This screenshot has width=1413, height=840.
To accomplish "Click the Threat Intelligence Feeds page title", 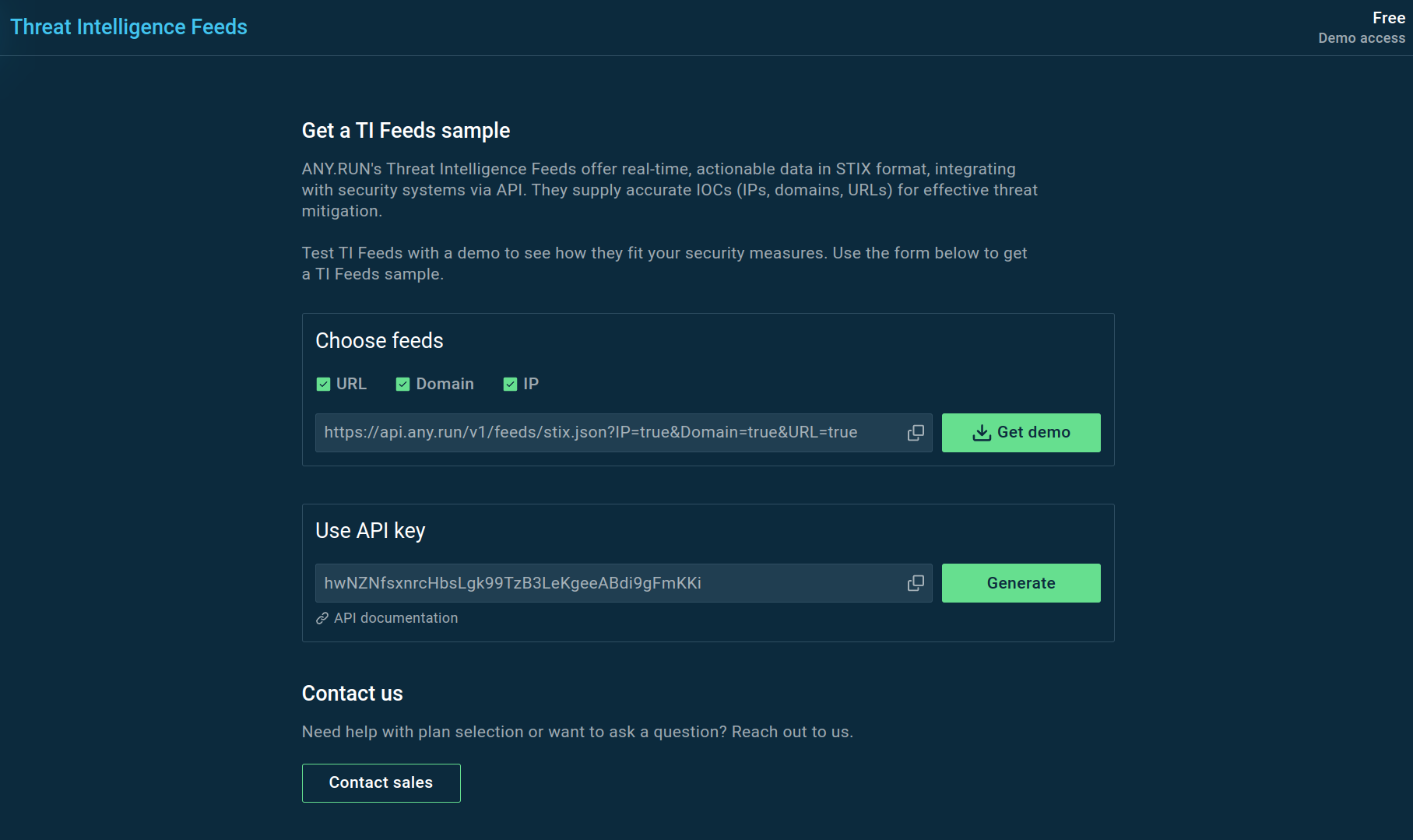I will click(x=128, y=26).
